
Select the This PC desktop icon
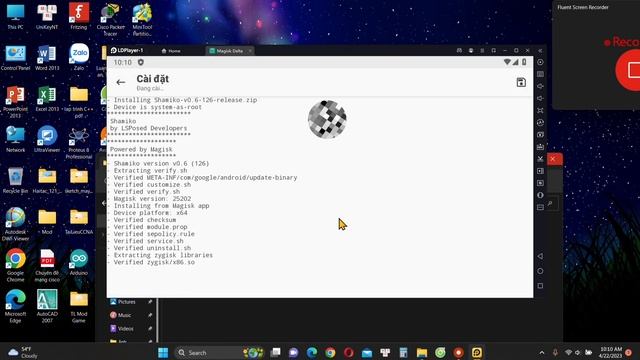click(15, 17)
